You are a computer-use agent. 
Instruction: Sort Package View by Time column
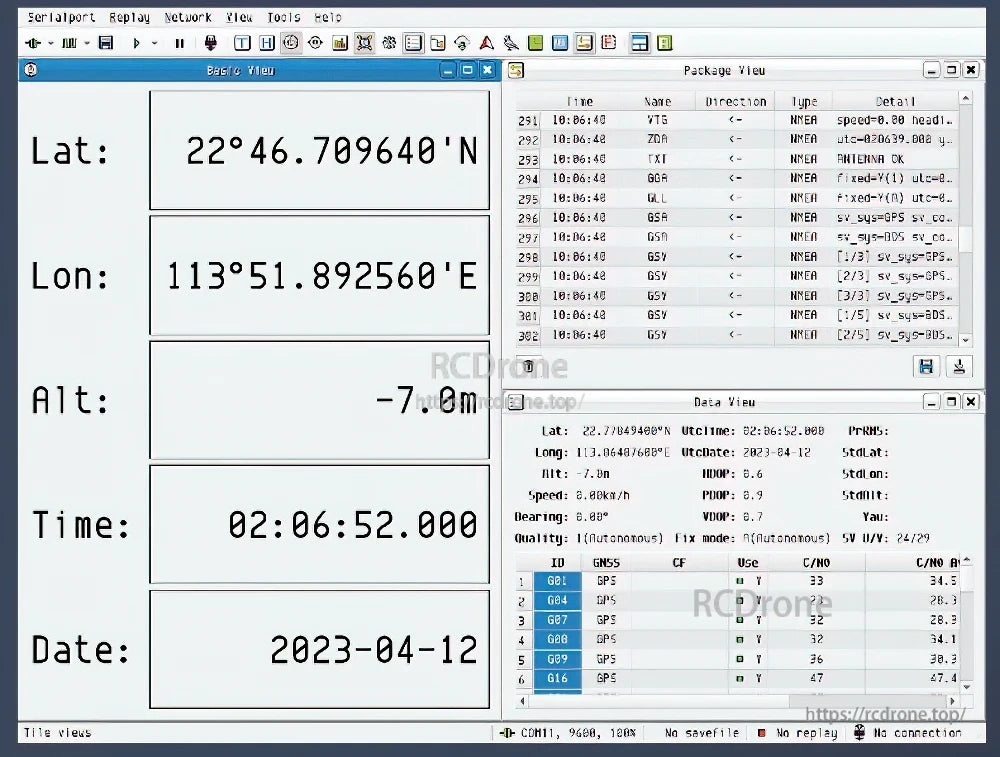(580, 101)
